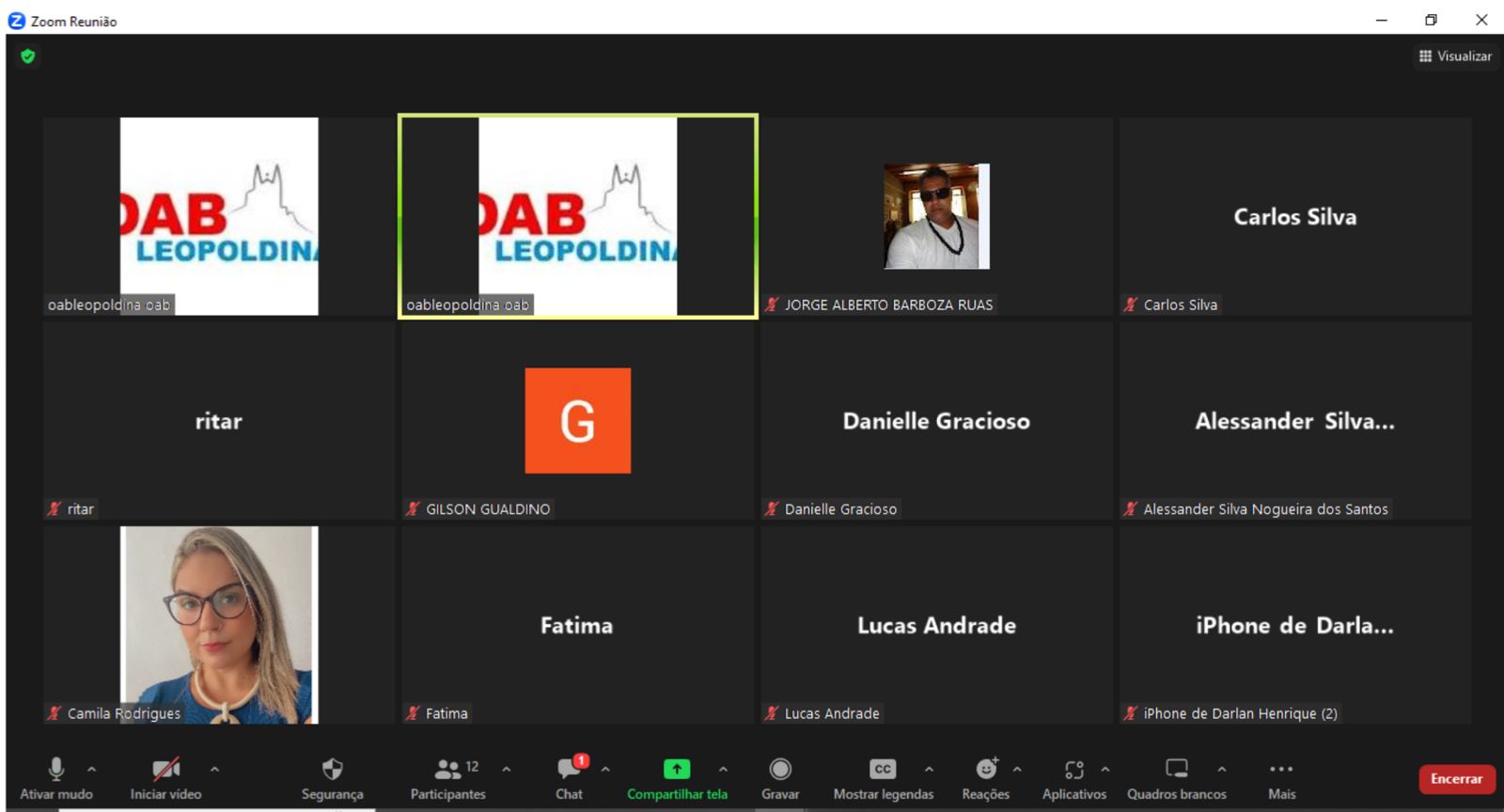Screen dimensions: 1504x812
Task: Open the red chat notification badge
Action: 582,760
